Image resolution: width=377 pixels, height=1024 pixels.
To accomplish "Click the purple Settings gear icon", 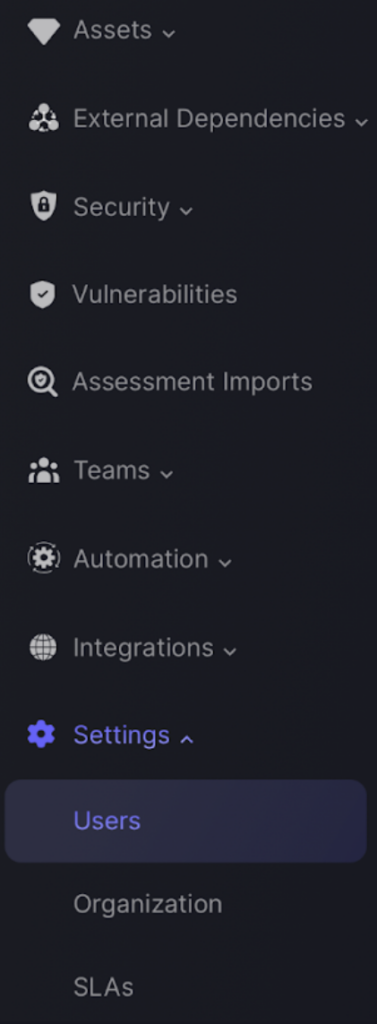I will pyautogui.click(x=41, y=735).
